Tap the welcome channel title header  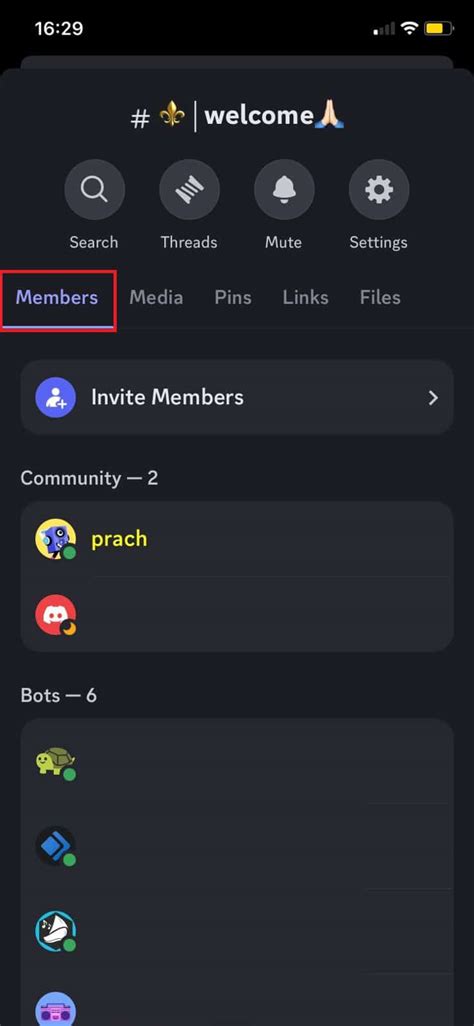[x=238, y=116]
